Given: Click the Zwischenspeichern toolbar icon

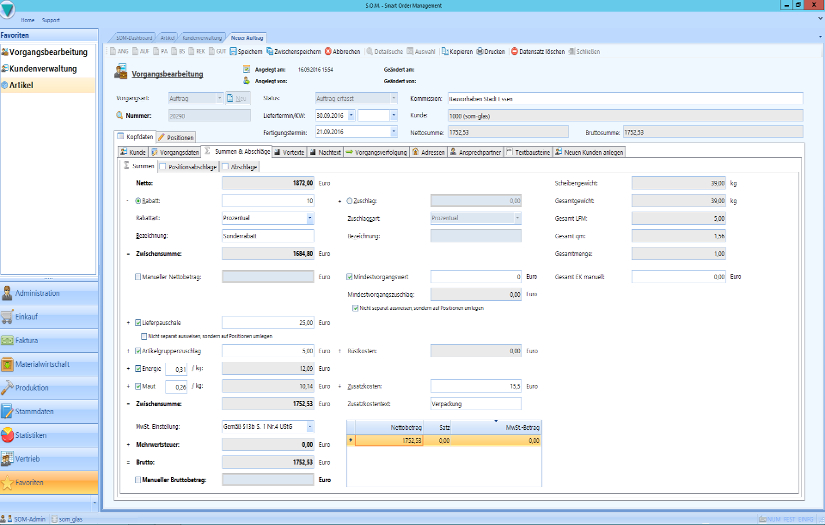Looking at the screenshot, I should [x=270, y=51].
